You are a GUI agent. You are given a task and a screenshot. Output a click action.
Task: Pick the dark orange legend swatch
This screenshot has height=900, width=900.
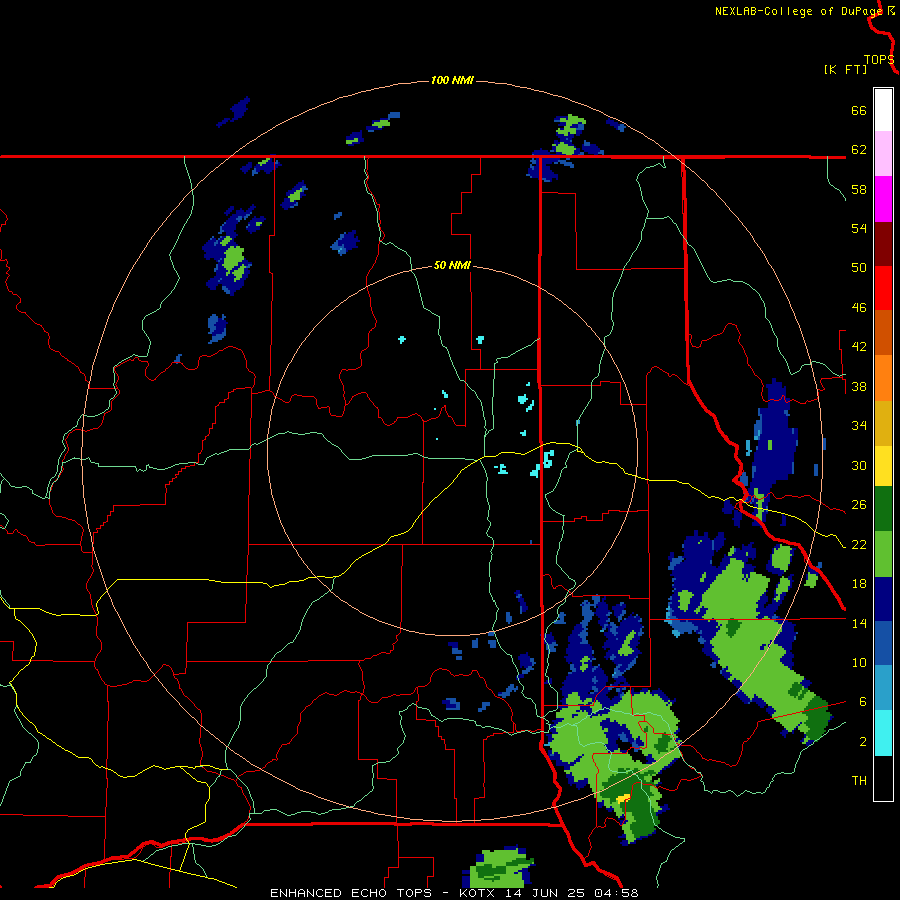883,333
